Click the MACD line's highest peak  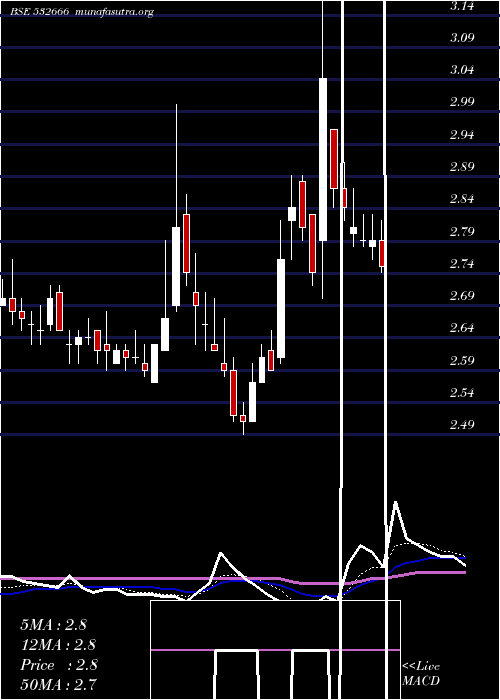click(x=396, y=503)
